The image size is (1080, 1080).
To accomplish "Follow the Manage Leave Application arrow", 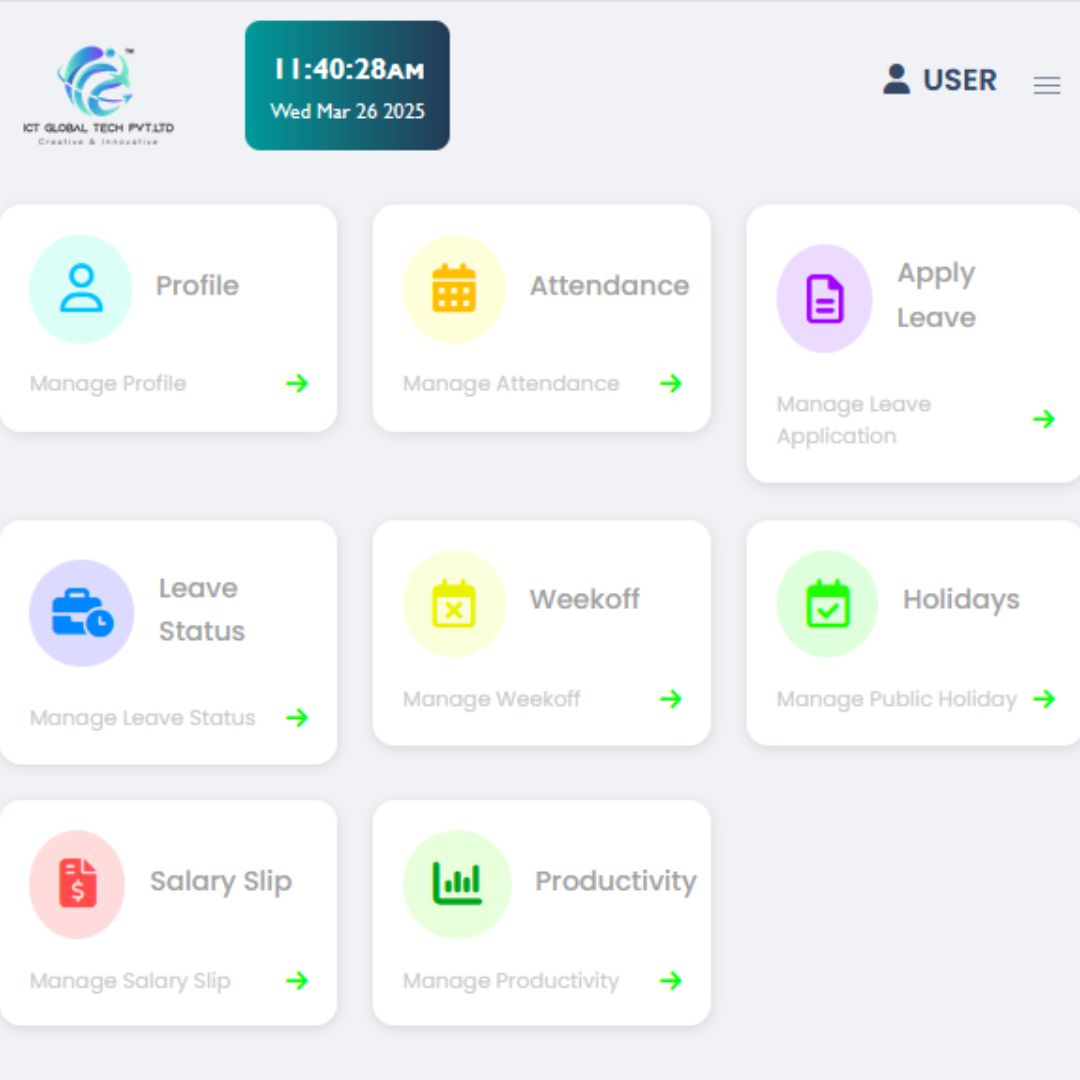I will (1044, 419).
